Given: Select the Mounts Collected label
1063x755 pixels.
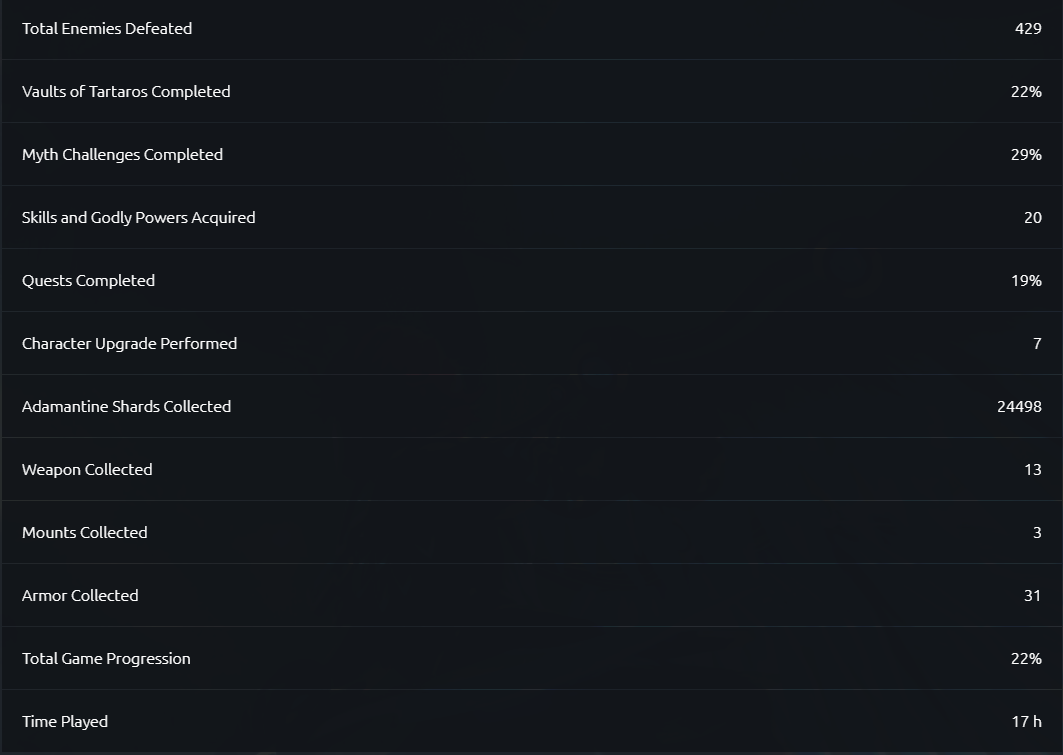Looking at the screenshot, I should pos(84,533).
